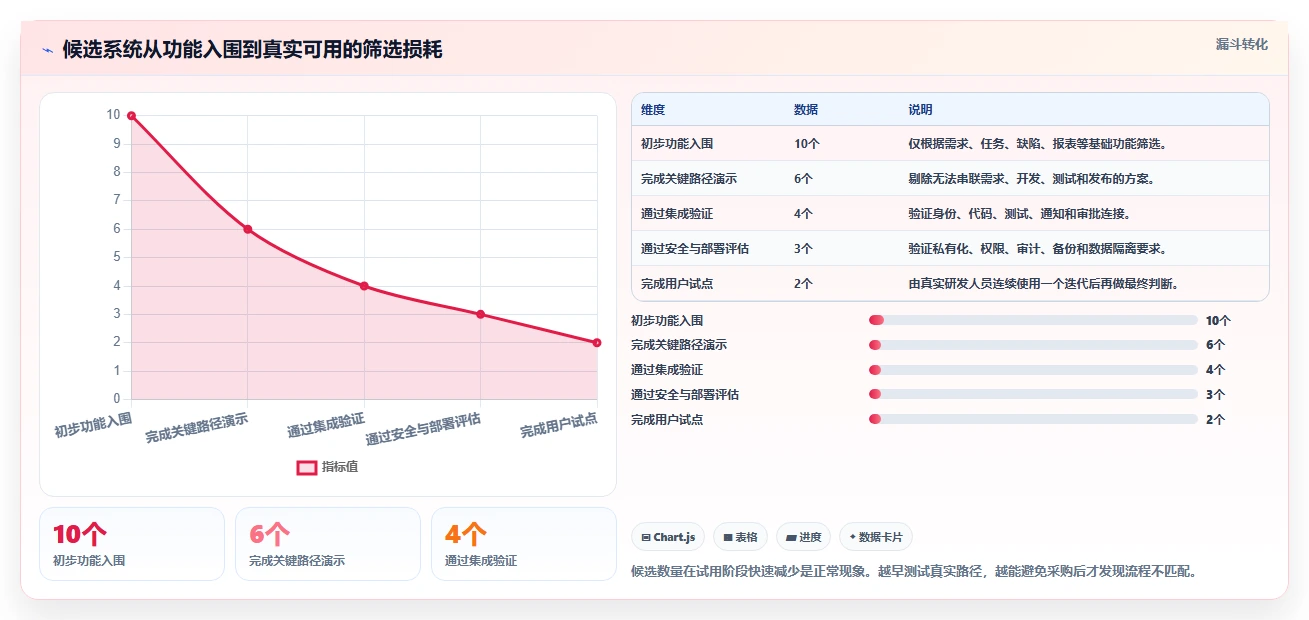Click table cell 通过安全与部署评估

pyautogui.click(x=695, y=249)
